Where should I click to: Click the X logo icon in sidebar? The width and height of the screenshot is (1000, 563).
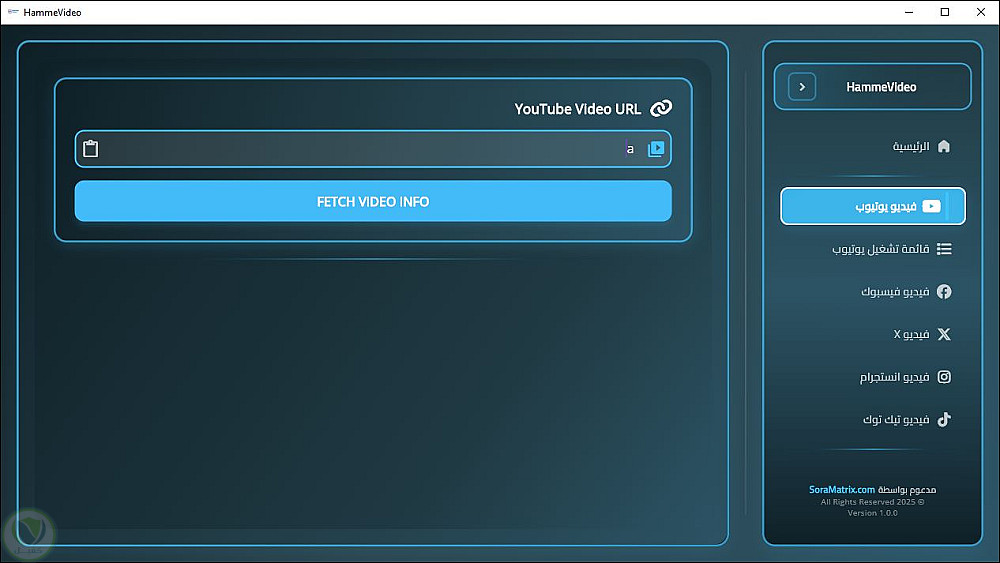[944, 334]
